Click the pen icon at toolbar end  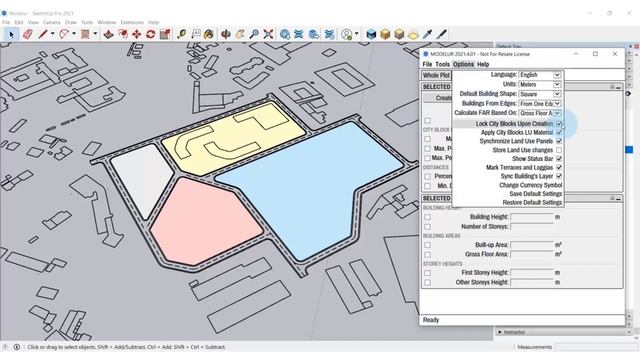click(442, 34)
